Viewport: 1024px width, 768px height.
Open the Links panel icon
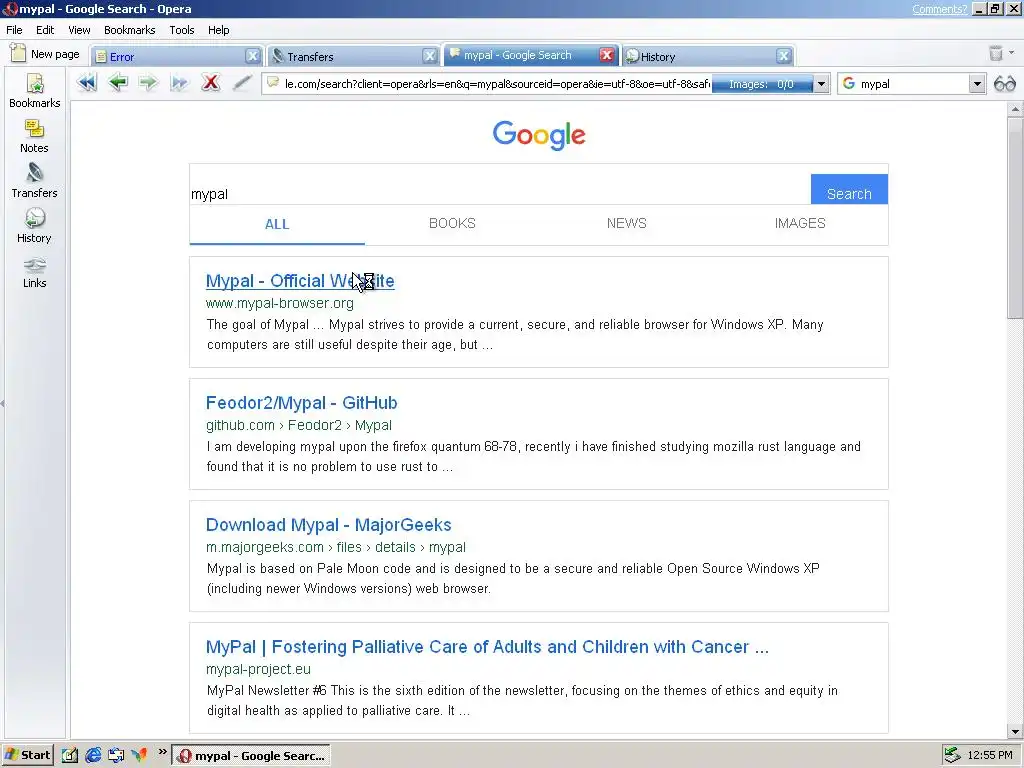point(35,272)
